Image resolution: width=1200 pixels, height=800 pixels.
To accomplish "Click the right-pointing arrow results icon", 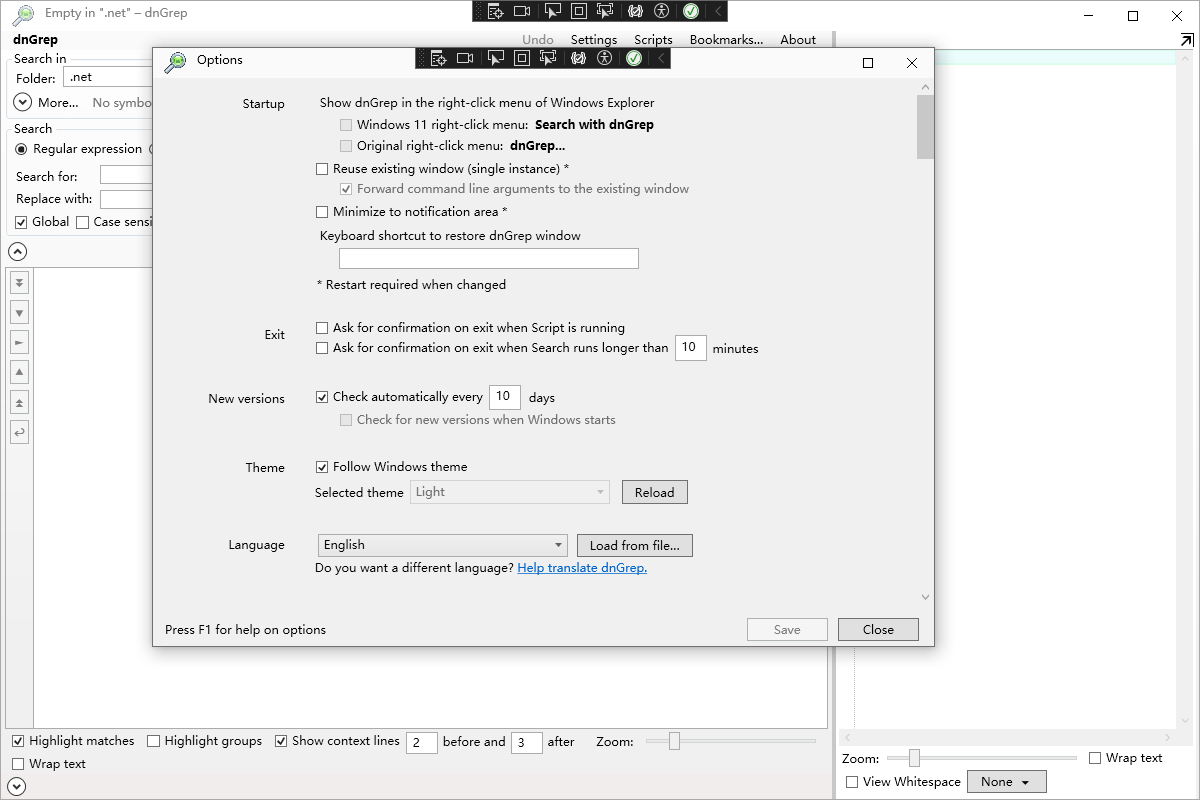I will point(20,343).
